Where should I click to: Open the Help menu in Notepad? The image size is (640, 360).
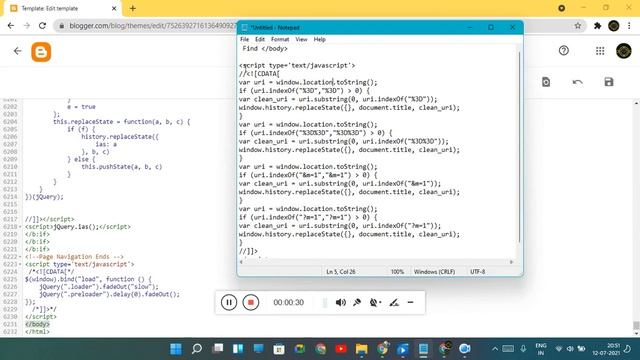click(320, 39)
